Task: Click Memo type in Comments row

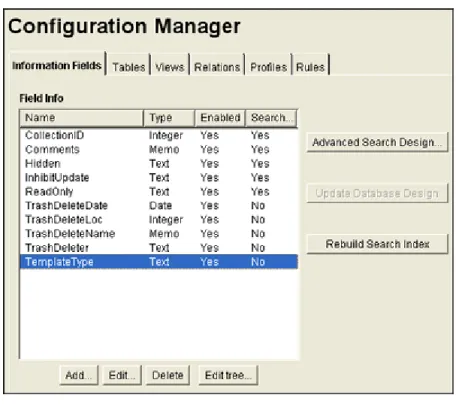Action: (x=164, y=149)
